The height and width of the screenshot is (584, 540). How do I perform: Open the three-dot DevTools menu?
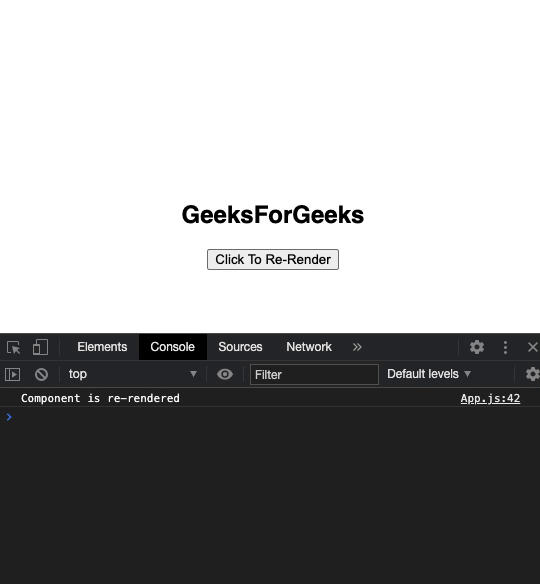tap(505, 347)
